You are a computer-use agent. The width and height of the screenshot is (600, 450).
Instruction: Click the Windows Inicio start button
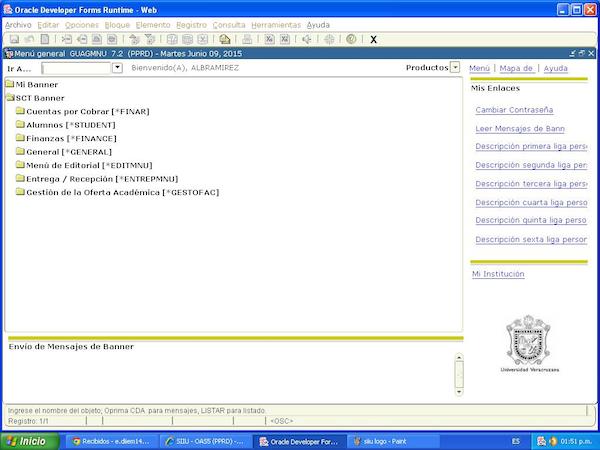[x=27, y=441]
